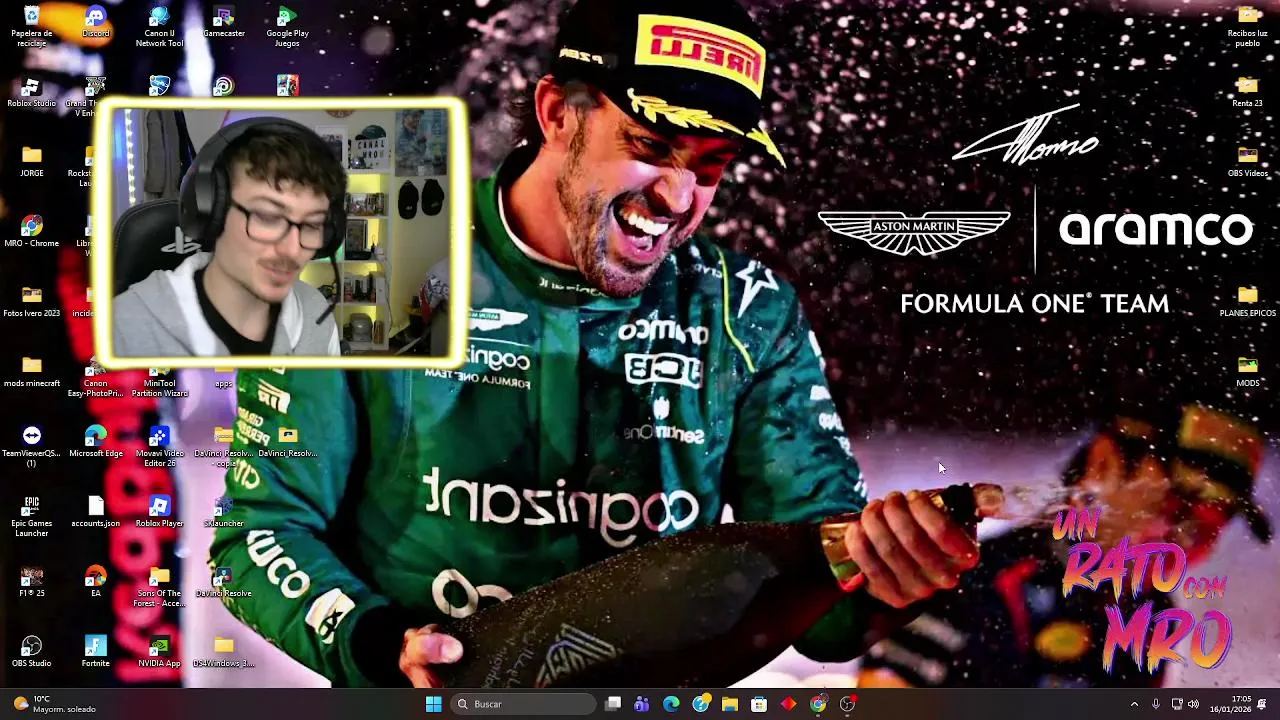Select the Epic Games Launcher icon
Image resolution: width=1280 pixels, height=720 pixels.
pyautogui.click(x=32, y=517)
